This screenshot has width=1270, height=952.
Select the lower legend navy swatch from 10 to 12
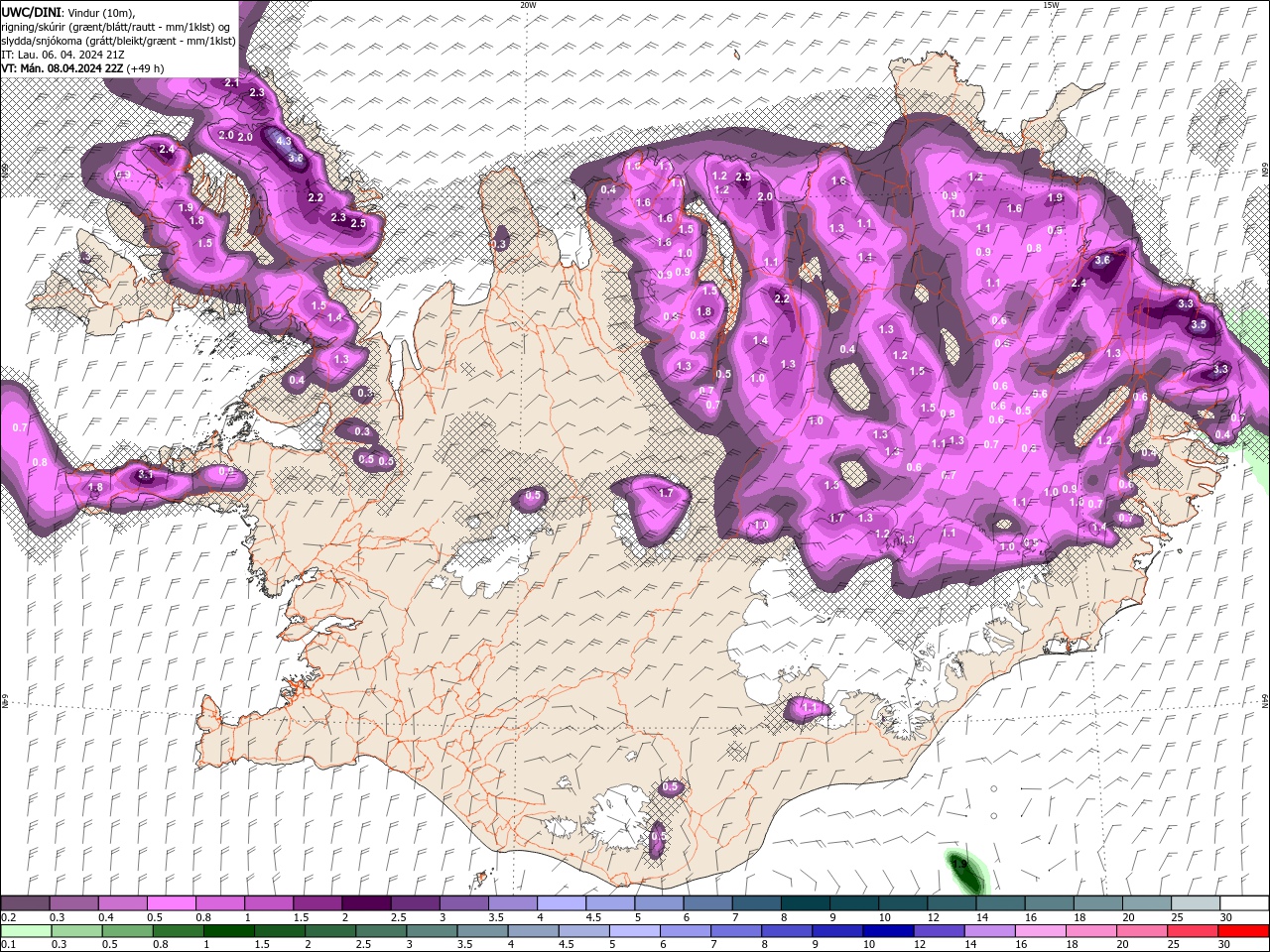coord(886,930)
